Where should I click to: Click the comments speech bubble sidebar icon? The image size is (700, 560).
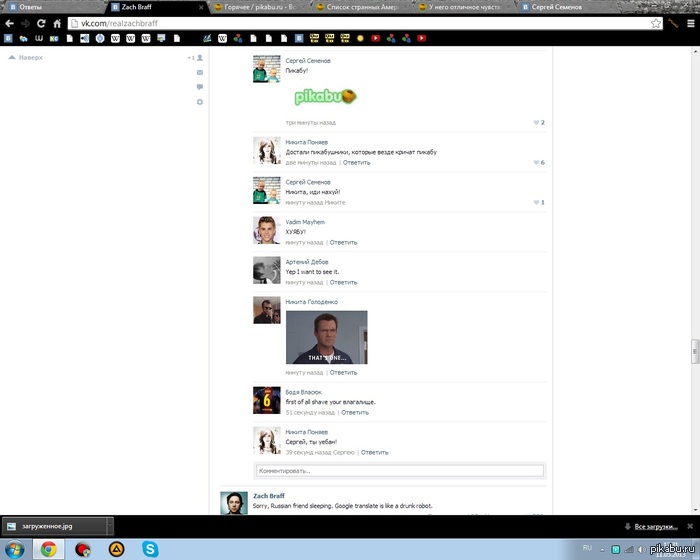pos(199,87)
